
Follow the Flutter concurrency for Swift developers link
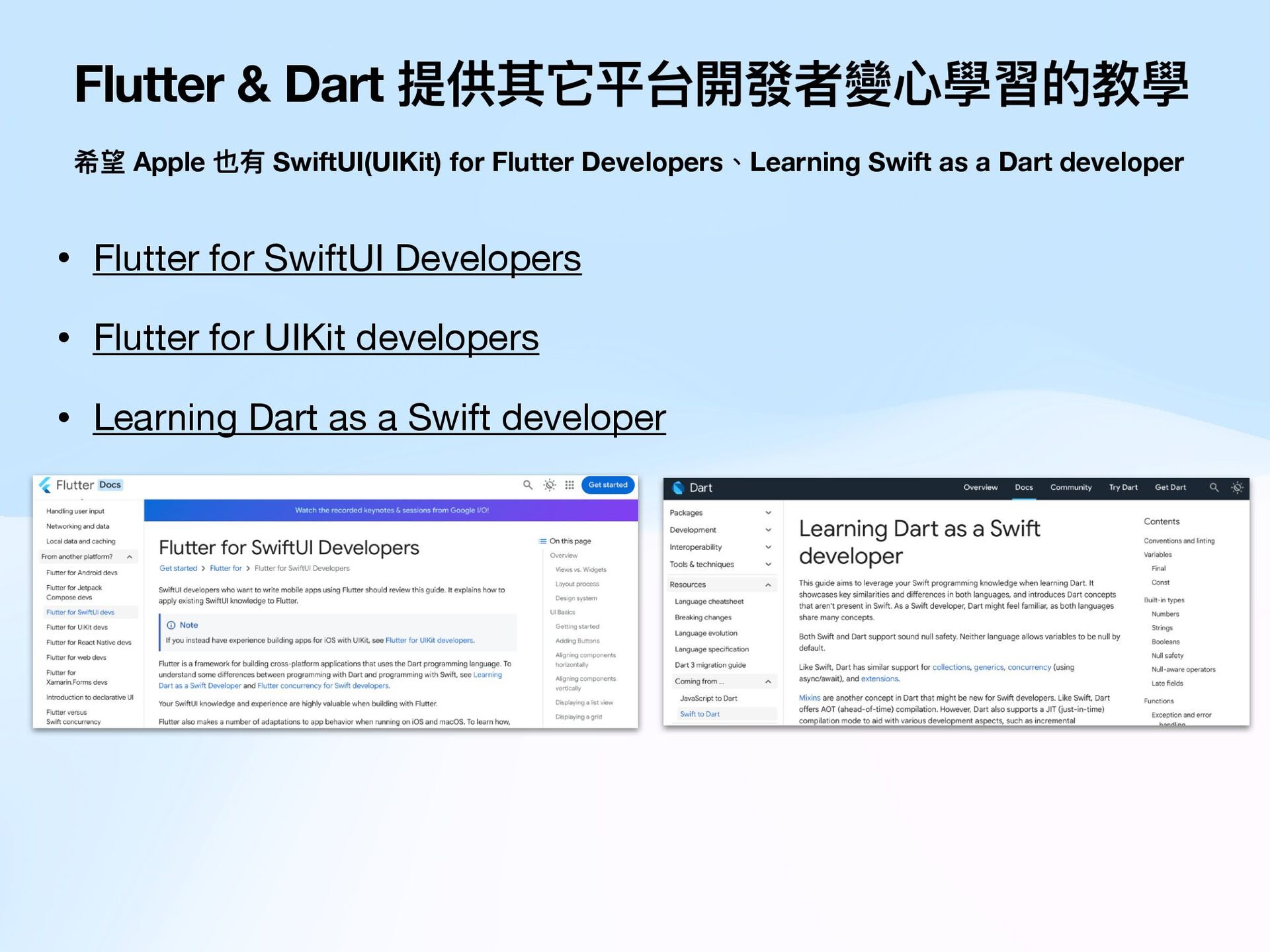(x=323, y=686)
